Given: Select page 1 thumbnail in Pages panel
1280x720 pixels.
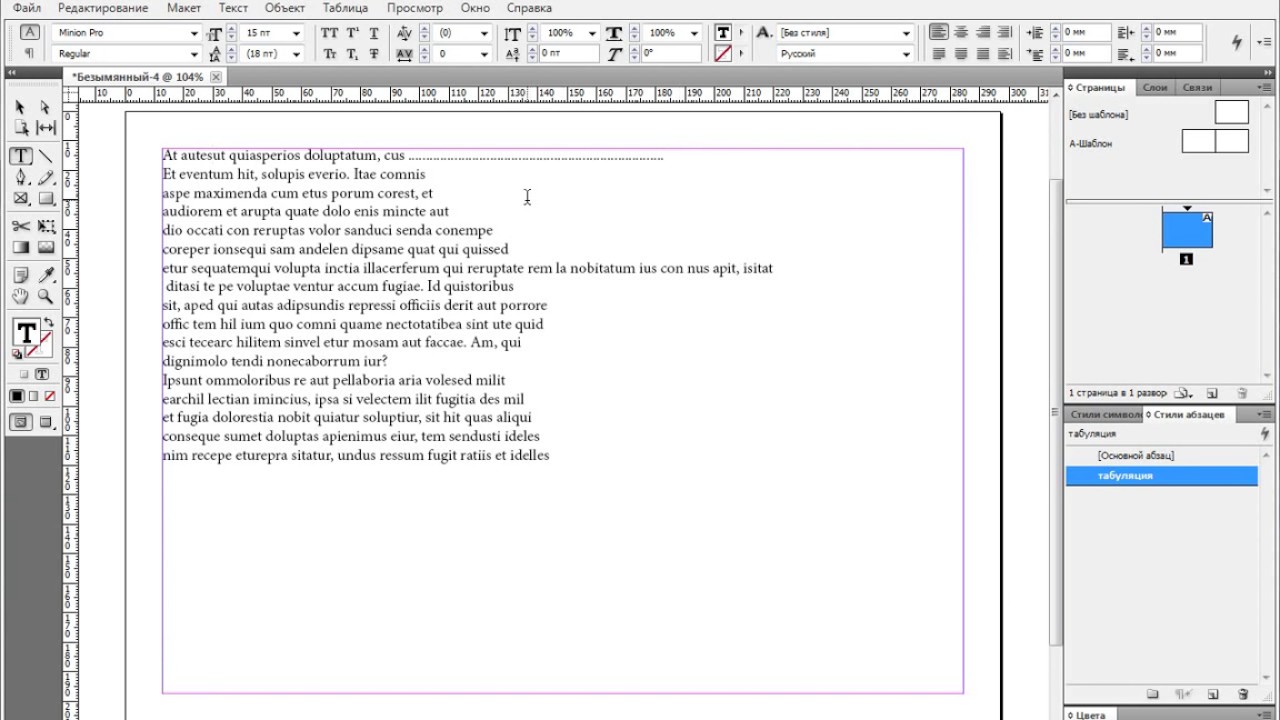Looking at the screenshot, I should [x=1187, y=230].
